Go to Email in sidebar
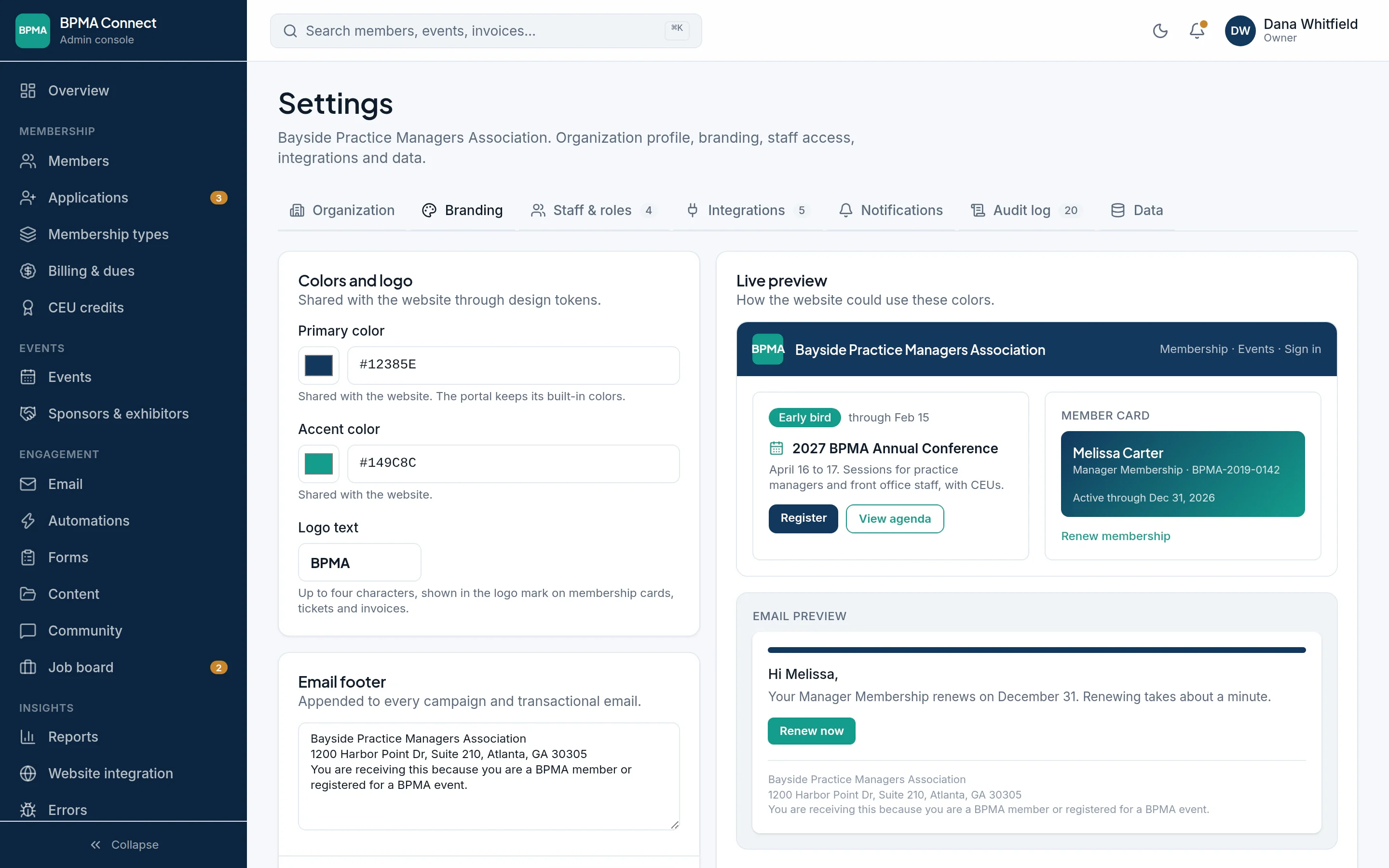Viewport: 1389px width, 868px height. (123, 484)
